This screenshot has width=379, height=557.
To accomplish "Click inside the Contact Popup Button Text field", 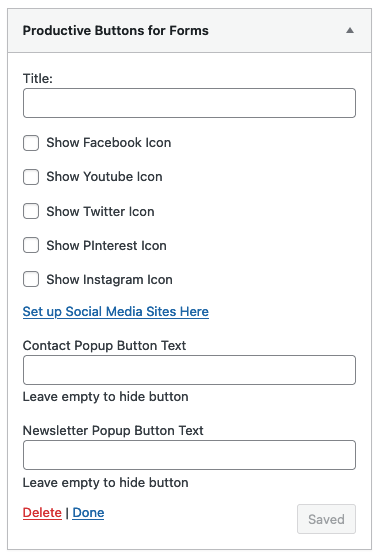I will 189,370.
